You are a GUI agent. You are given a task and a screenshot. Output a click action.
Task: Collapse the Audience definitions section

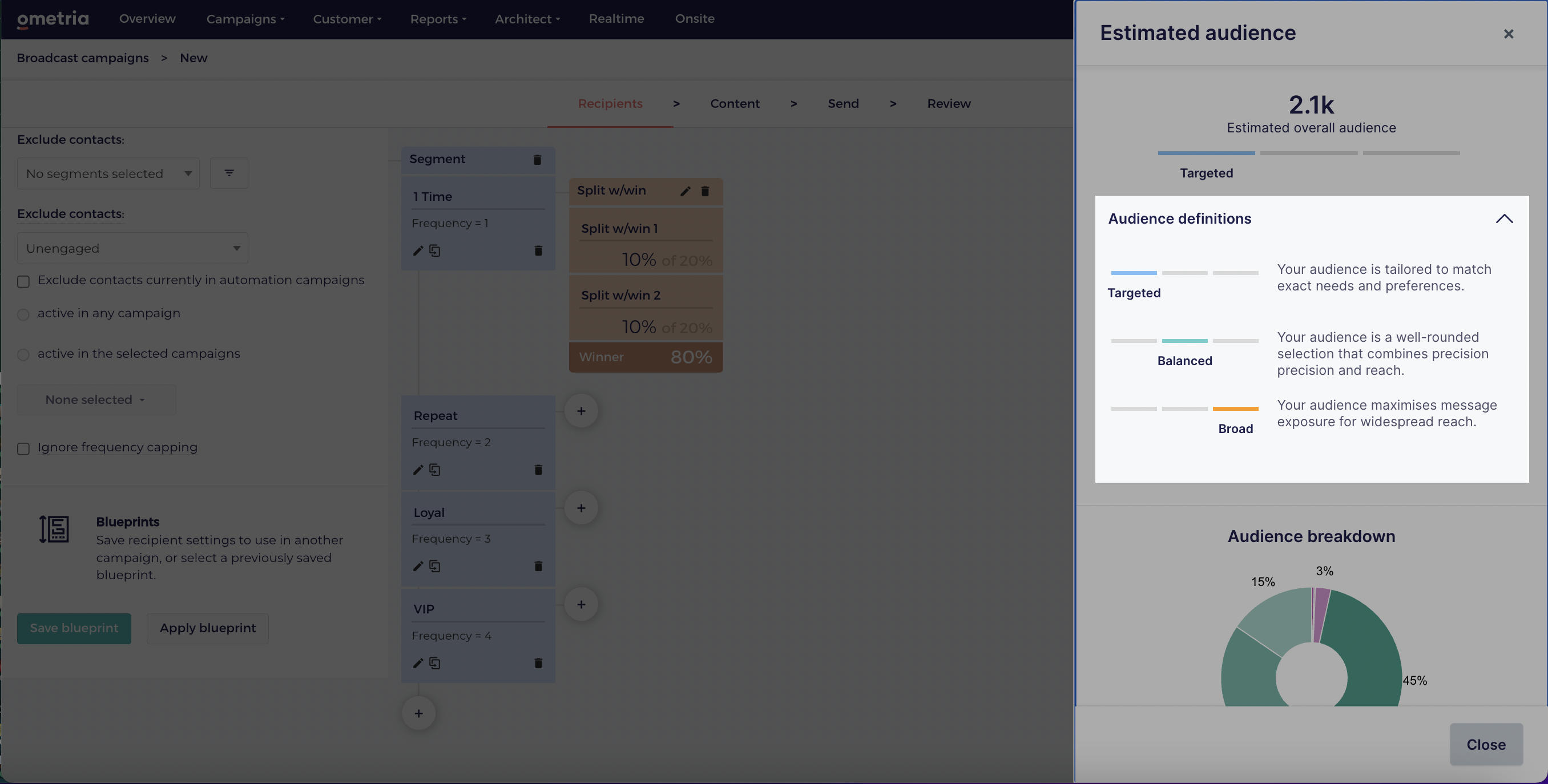click(x=1504, y=219)
